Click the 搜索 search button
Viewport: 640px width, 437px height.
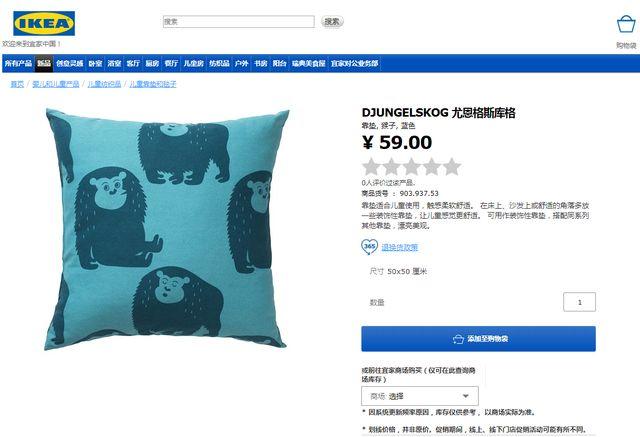(x=332, y=21)
